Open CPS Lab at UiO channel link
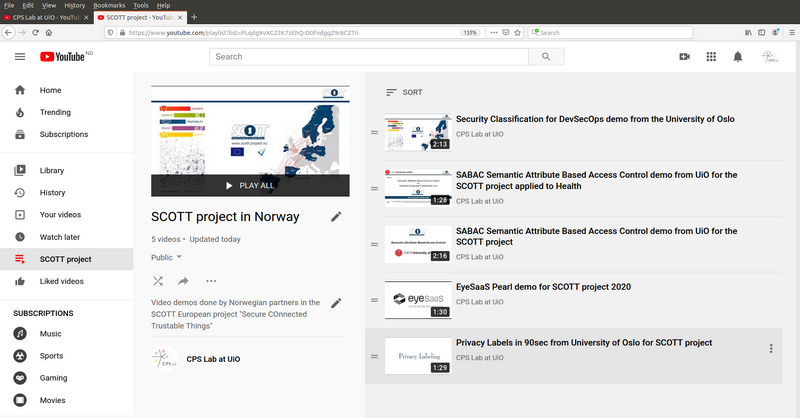Viewport: 800px width, 418px height. 213,359
